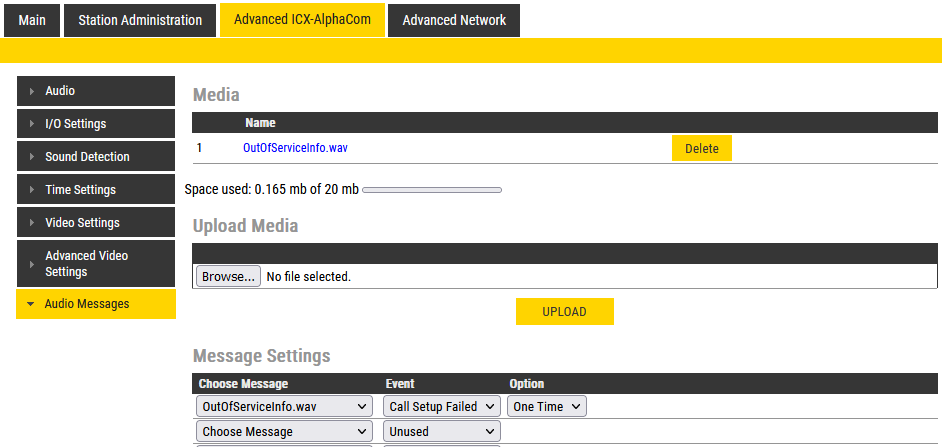Open the OutOfServiceInfo.wav message dropdown
The width and height of the screenshot is (942, 447).
284,407
